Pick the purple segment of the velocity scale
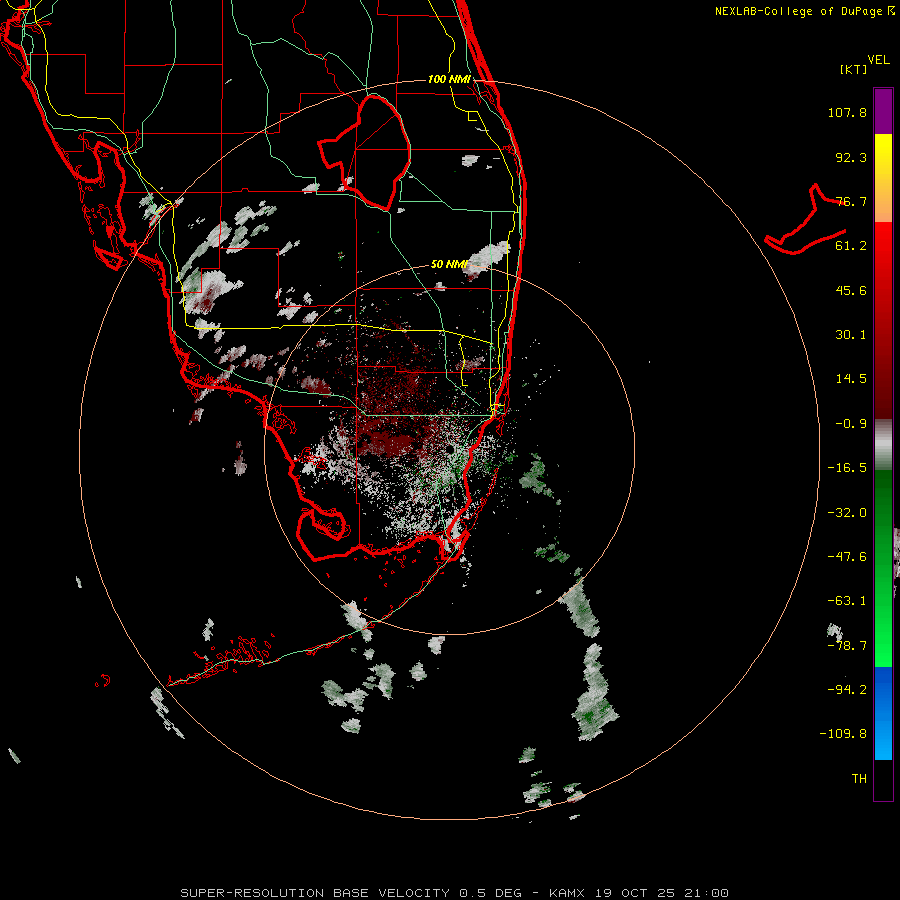900x900 pixels. click(x=883, y=111)
